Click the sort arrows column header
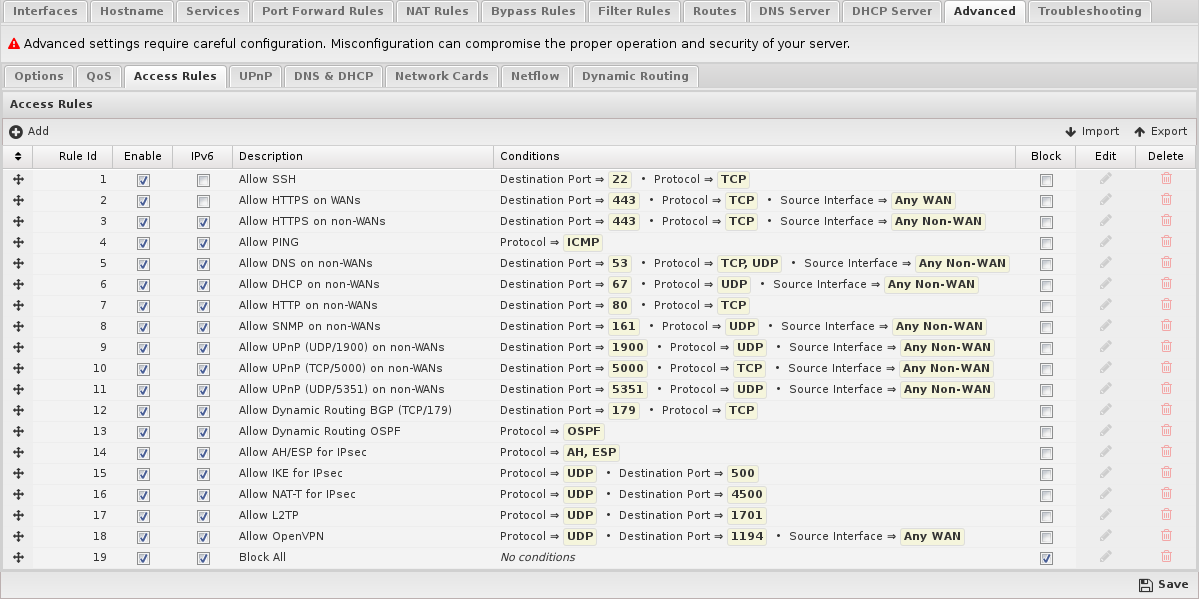This screenshot has height=599, width=1199. click(x=18, y=156)
